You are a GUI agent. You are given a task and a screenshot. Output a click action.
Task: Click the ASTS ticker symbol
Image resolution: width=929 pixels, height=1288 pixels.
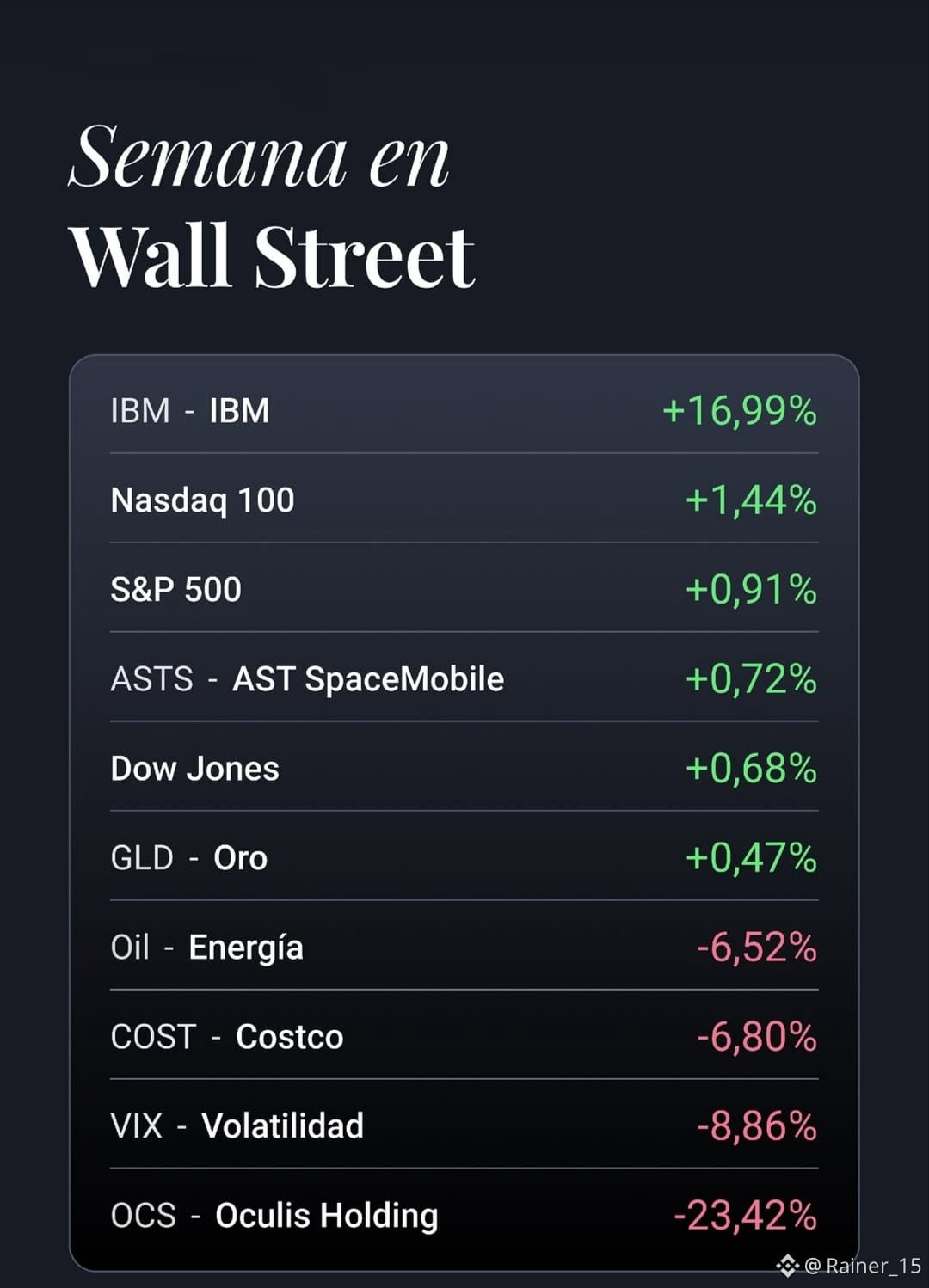(151, 679)
